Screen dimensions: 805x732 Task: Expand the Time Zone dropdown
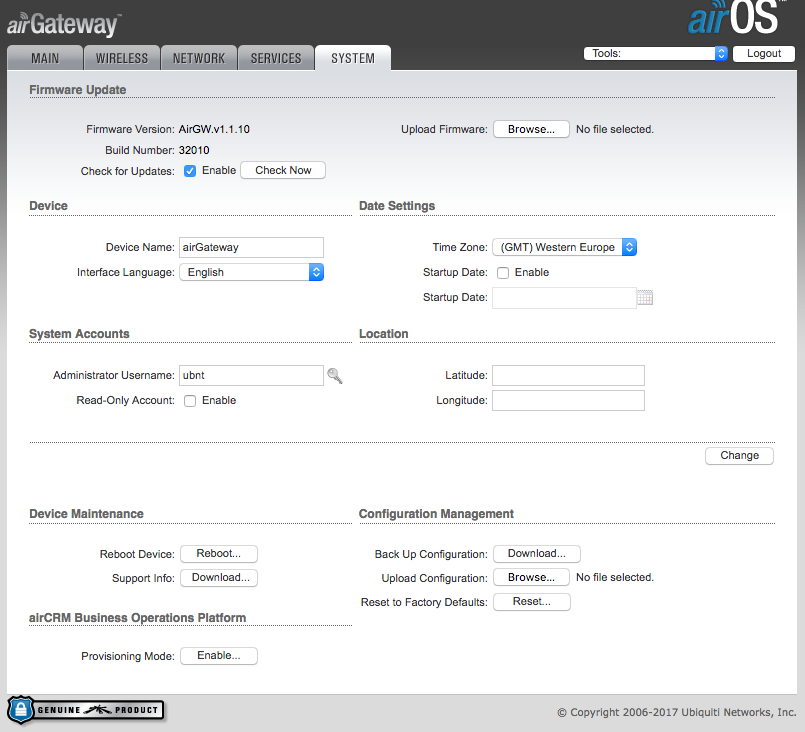[565, 247]
